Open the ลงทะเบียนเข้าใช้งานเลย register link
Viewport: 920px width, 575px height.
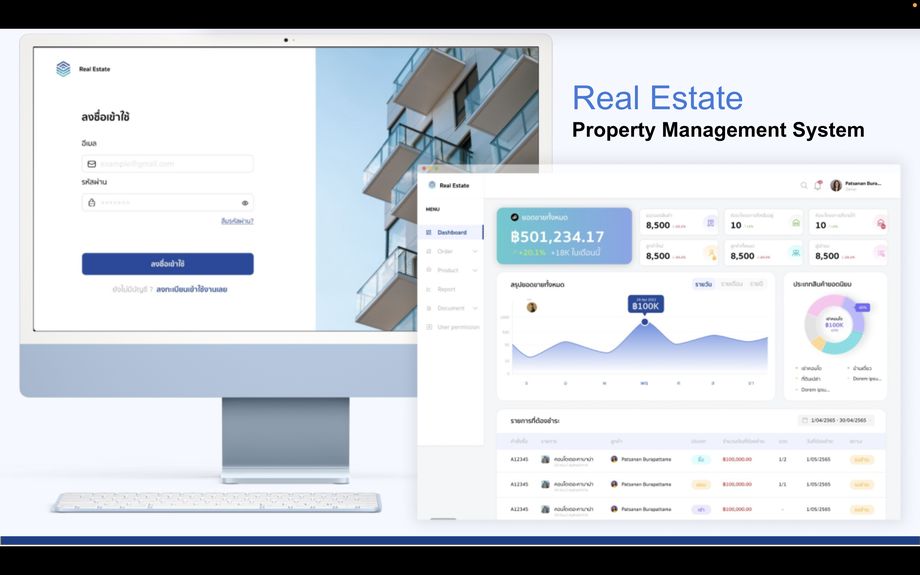(191, 289)
